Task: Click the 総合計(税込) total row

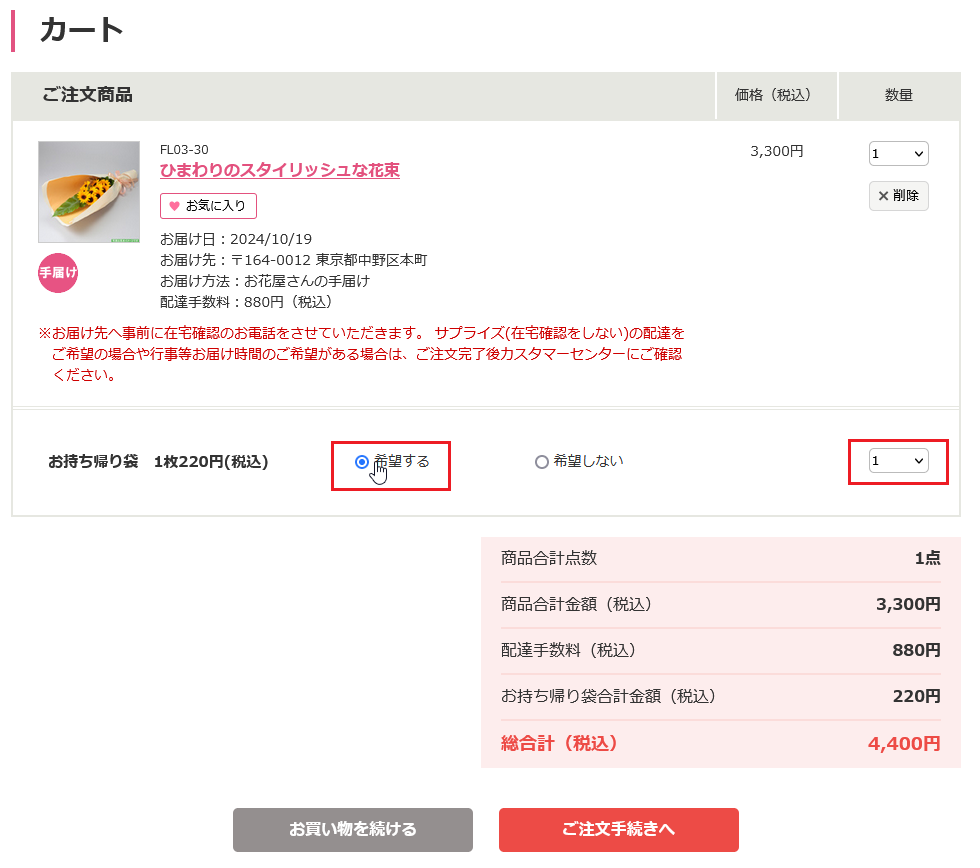Action: click(720, 744)
